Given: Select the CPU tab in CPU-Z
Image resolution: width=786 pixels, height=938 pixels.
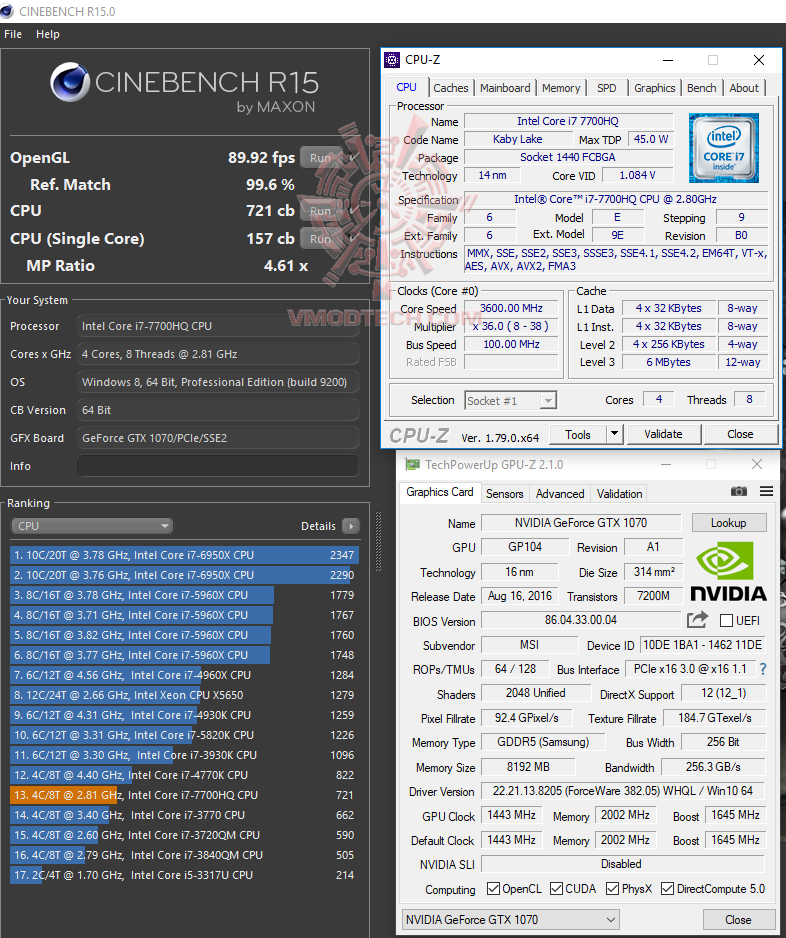Looking at the screenshot, I should point(406,87).
